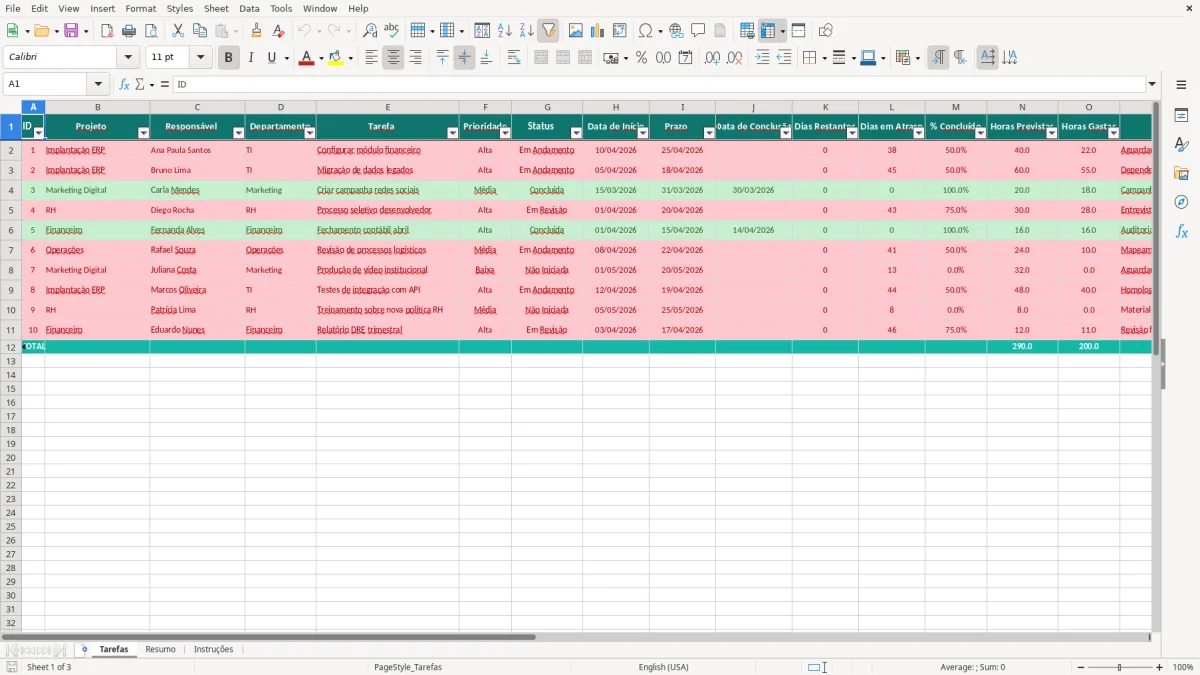
Task: Open the sidebar Navigator panel
Action: tap(1181, 202)
